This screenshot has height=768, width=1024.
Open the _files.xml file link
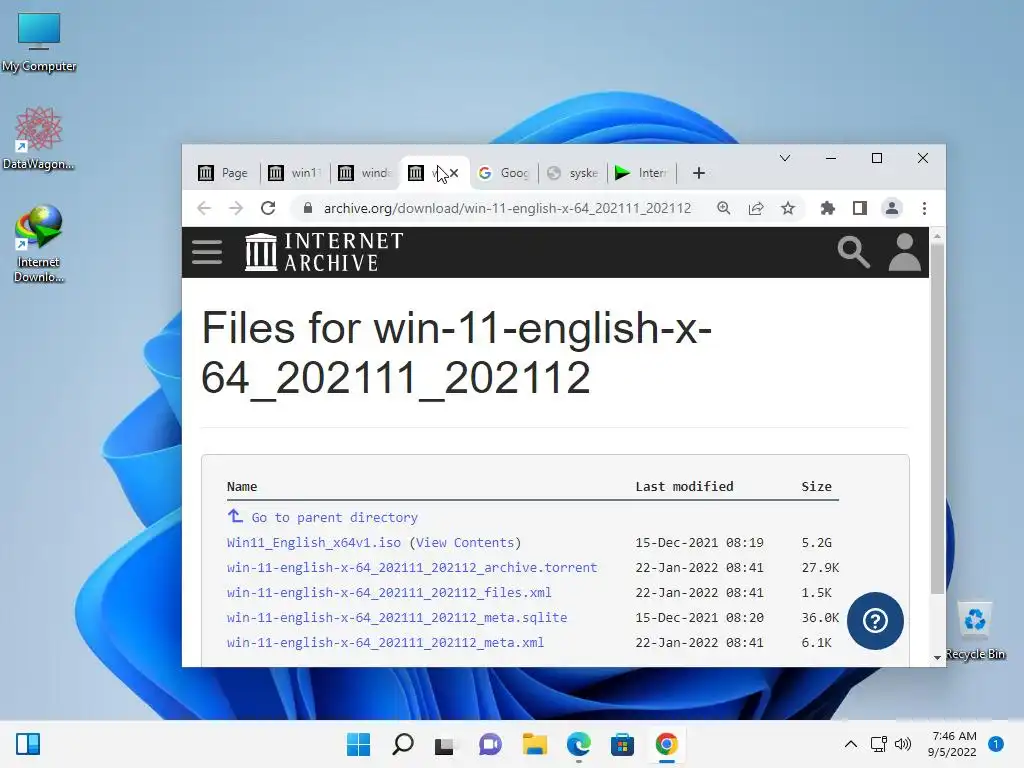(389, 592)
